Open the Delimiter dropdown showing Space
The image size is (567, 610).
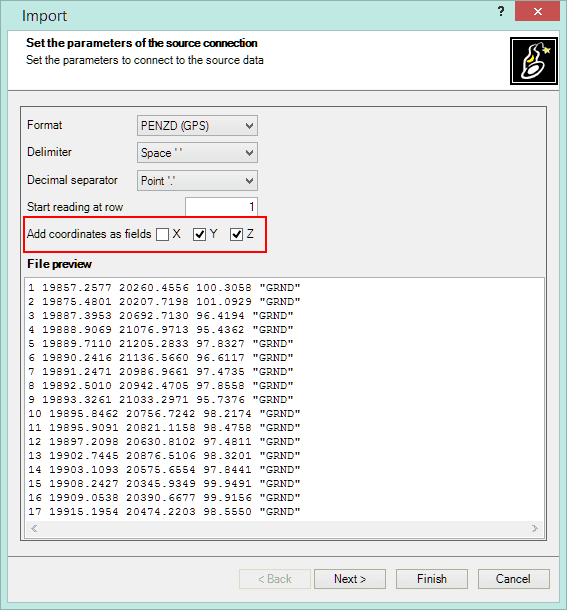tap(197, 153)
